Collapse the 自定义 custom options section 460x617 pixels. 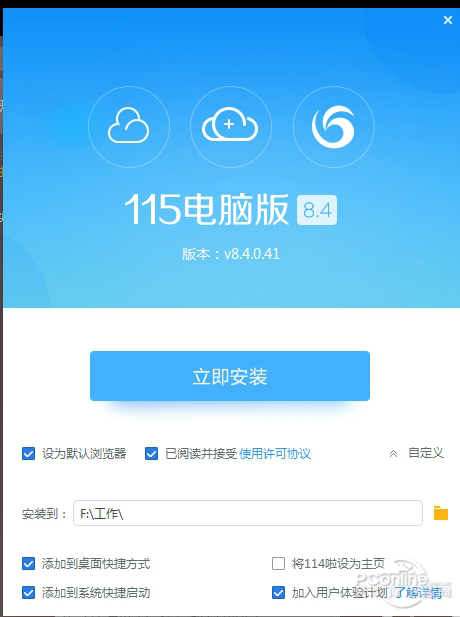pyautogui.click(x=416, y=453)
